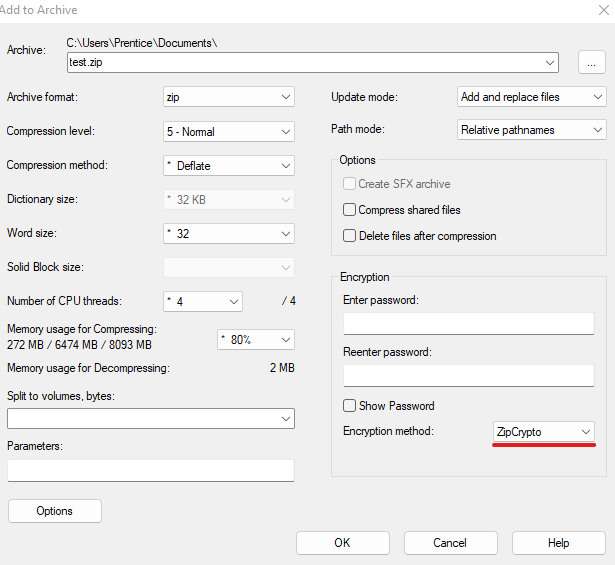Check Delete files after compression

point(350,236)
